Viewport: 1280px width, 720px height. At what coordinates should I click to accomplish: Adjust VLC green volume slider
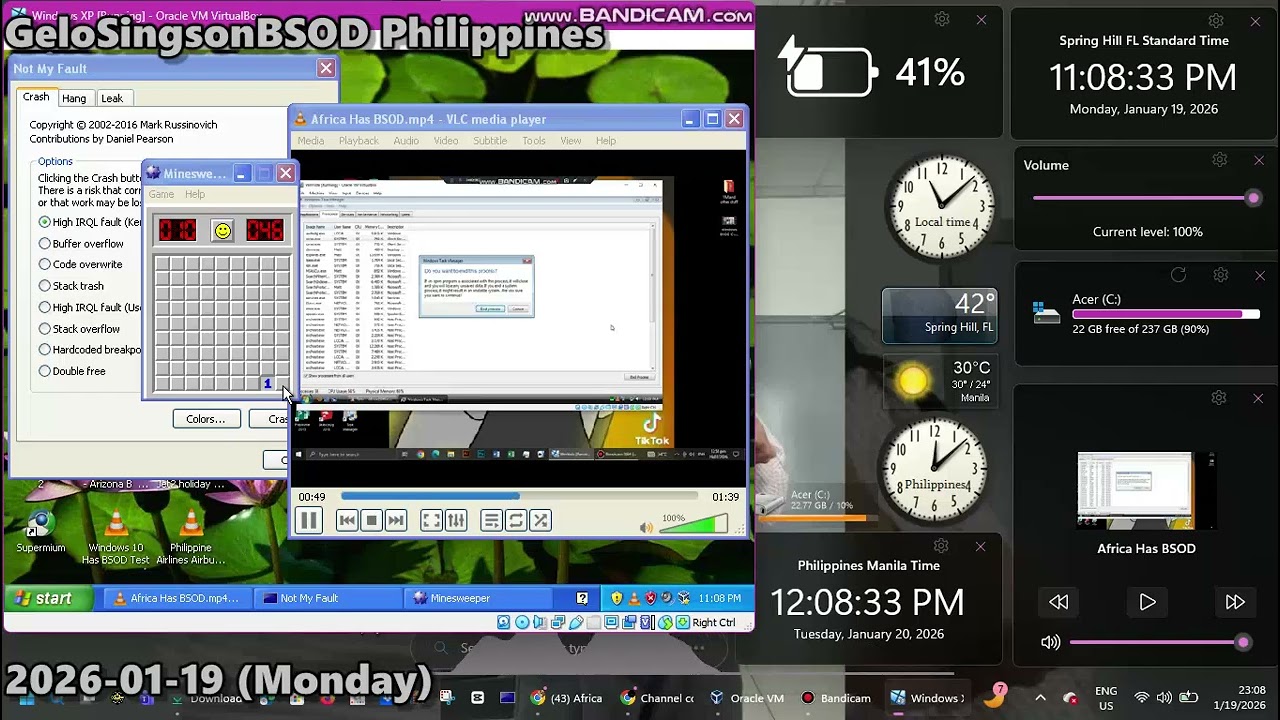click(694, 524)
